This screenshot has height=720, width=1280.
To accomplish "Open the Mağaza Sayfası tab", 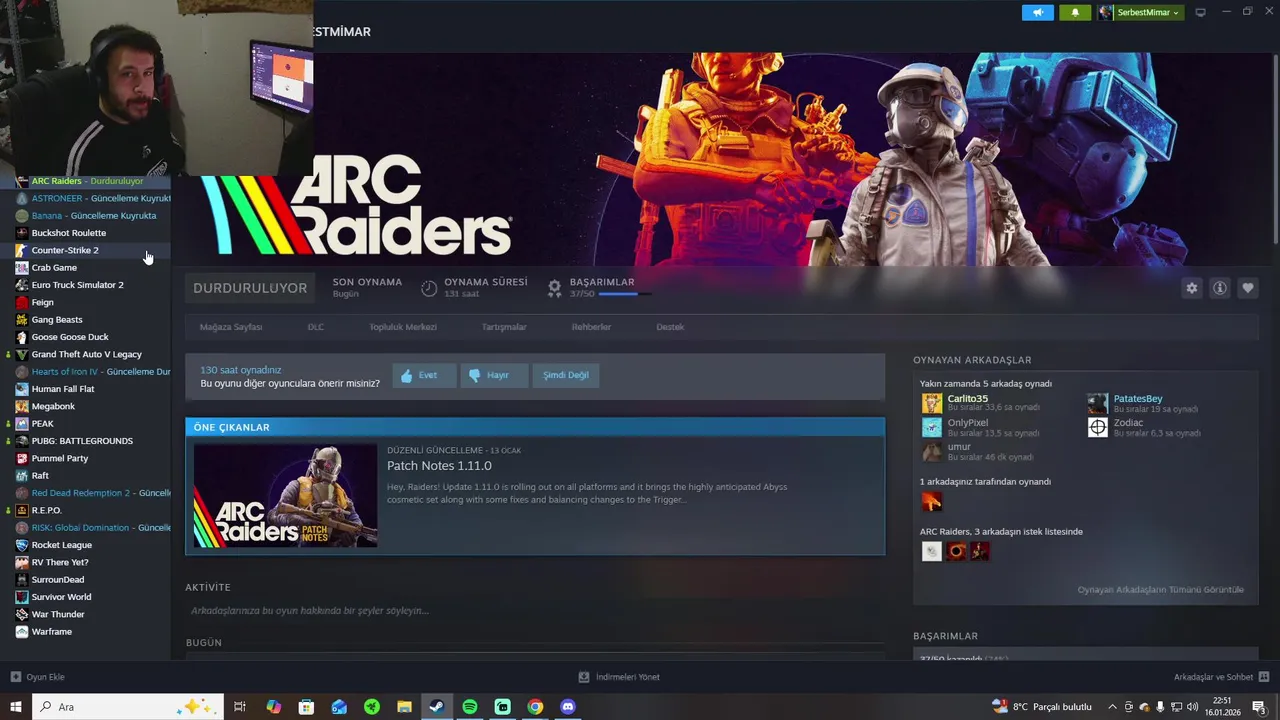I will coord(231,327).
